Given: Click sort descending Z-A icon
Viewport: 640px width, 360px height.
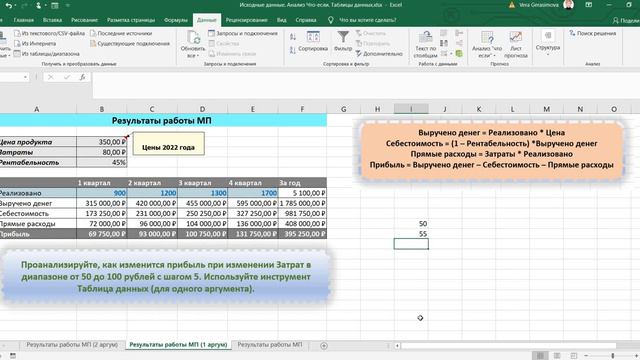Looking at the screenshot, I should tap(293, 50).
